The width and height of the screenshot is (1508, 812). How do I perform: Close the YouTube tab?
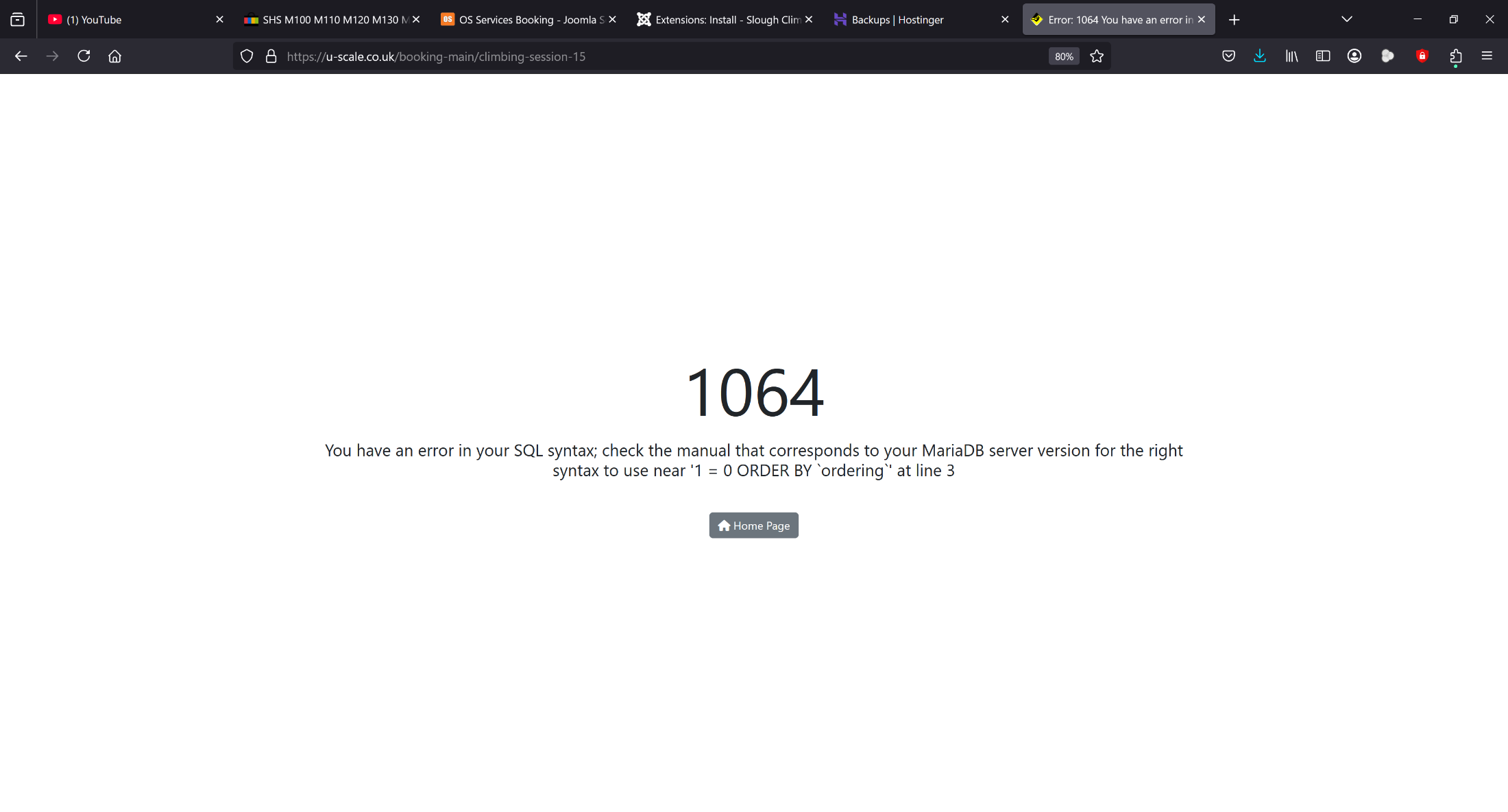click(x=219, y=20)
